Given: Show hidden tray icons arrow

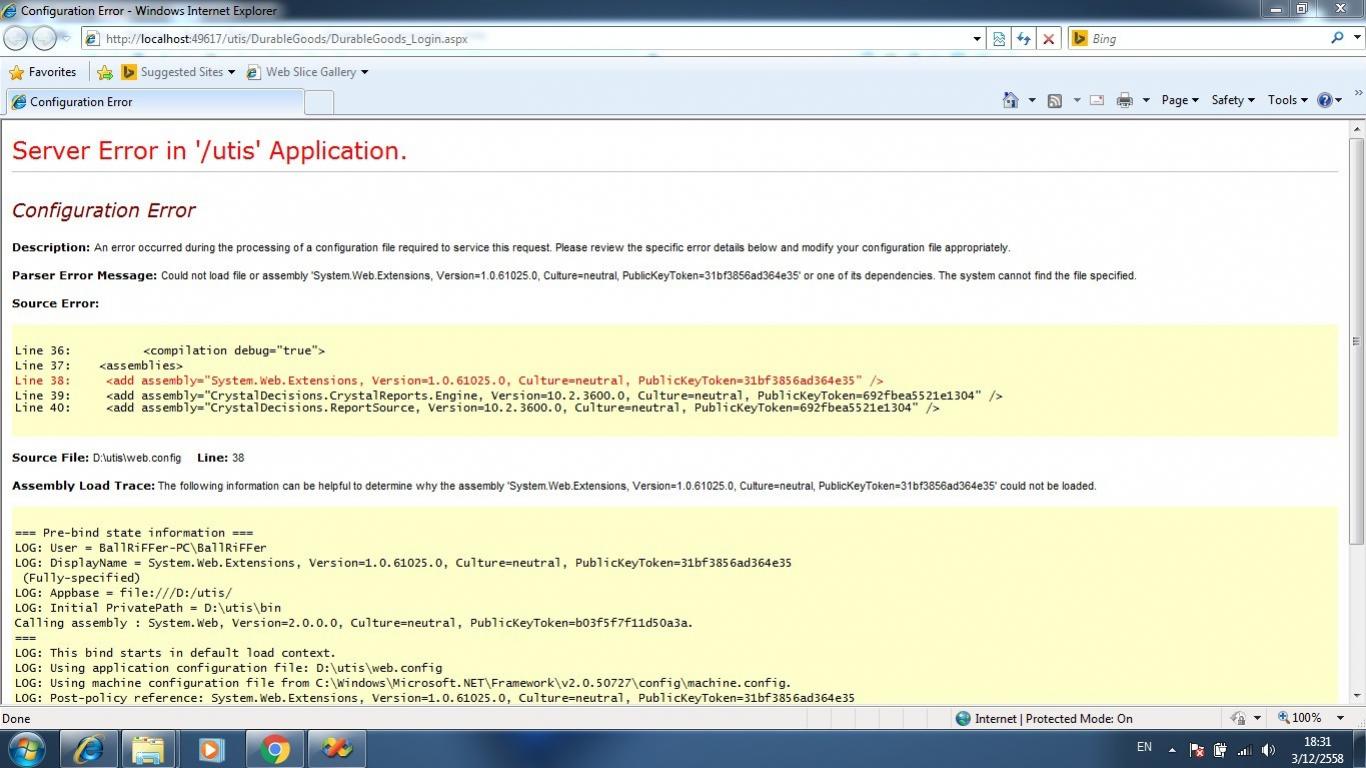Looking at the screenshot, I should tap(1172, 749).
